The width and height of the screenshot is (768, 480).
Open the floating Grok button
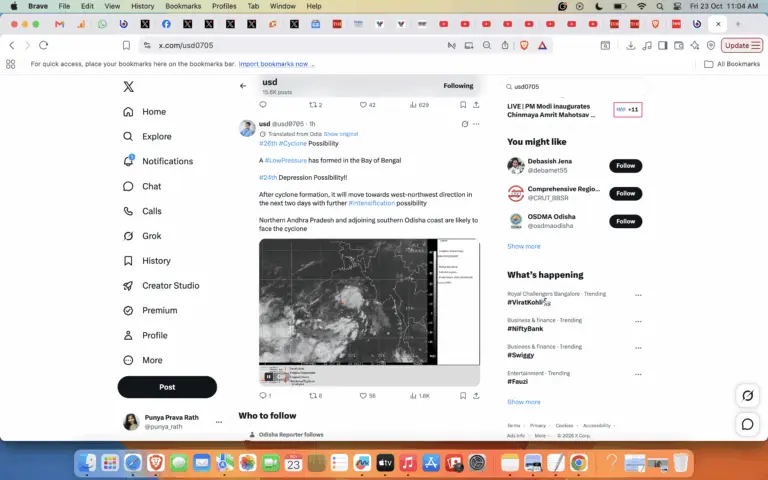(x=747, y=396)
